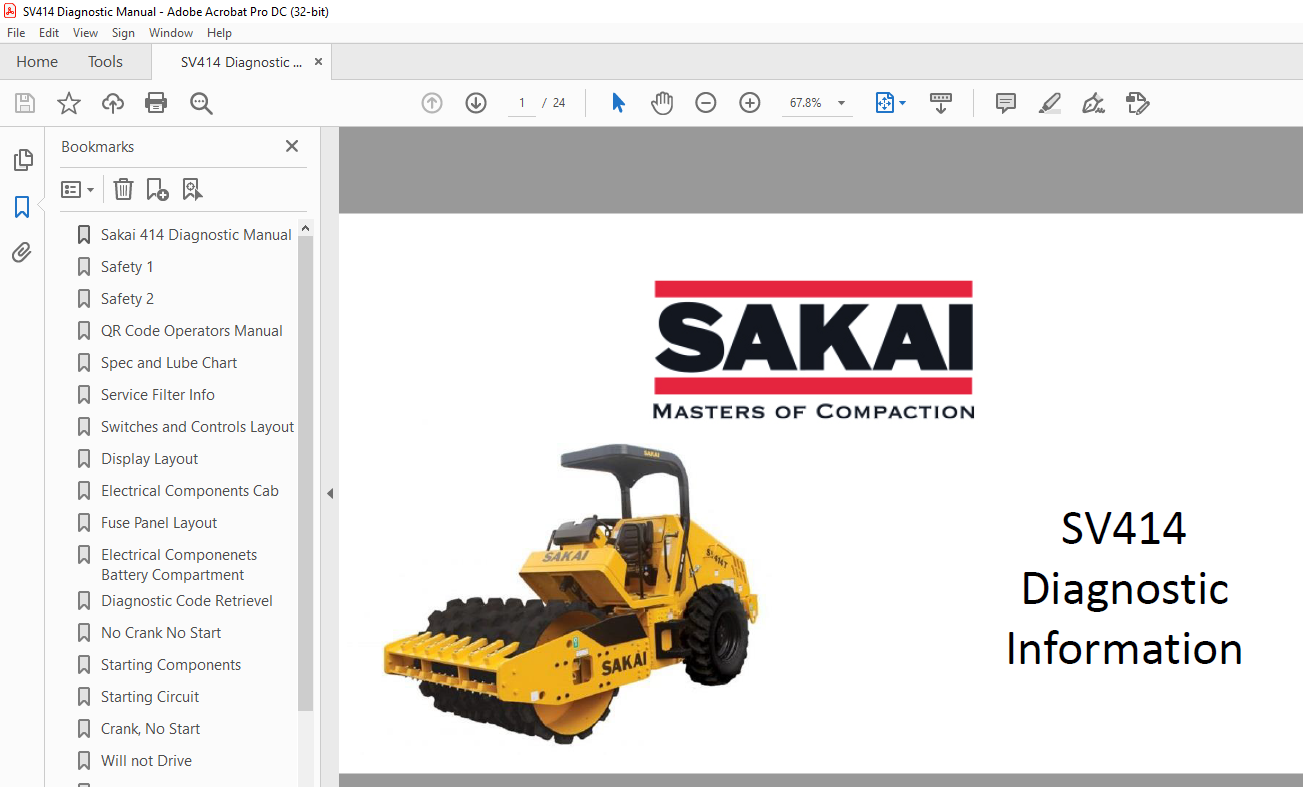1303x787 pixels.
Task: Open the Sign menu
Action: pos(123,33)
